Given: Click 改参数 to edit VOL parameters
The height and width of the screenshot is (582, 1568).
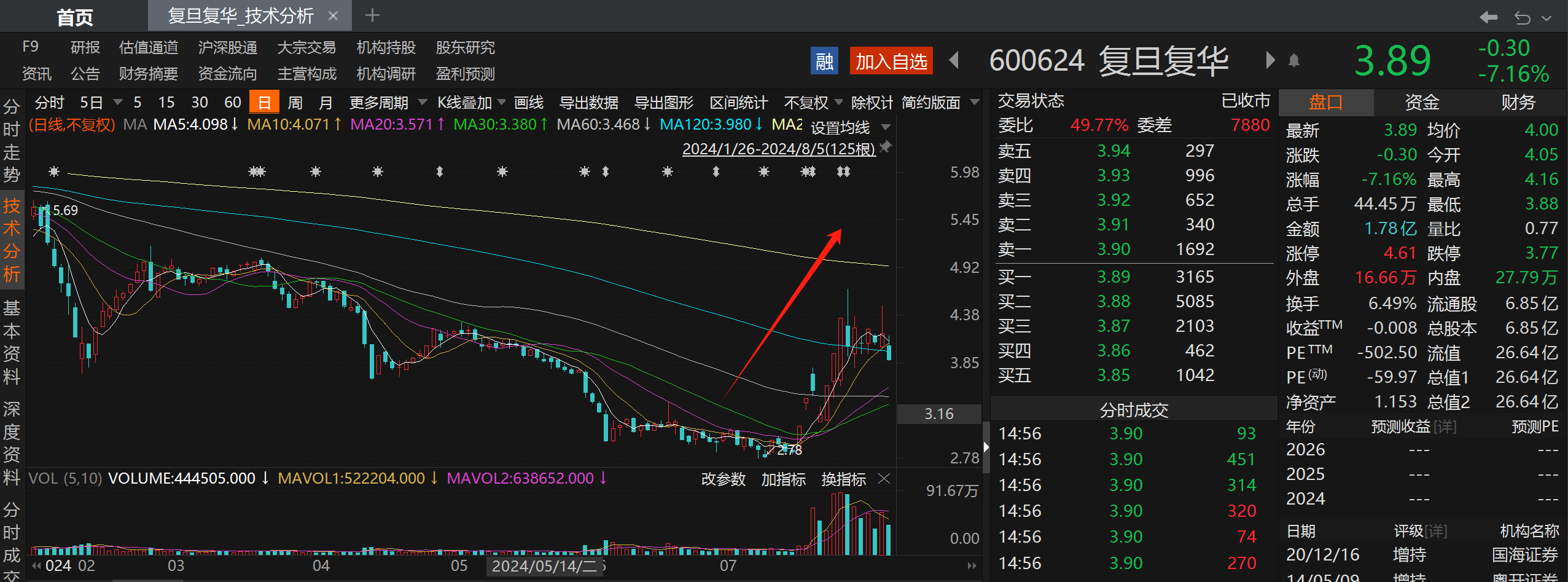Looking at the screenshot, I should pos(724,479).
